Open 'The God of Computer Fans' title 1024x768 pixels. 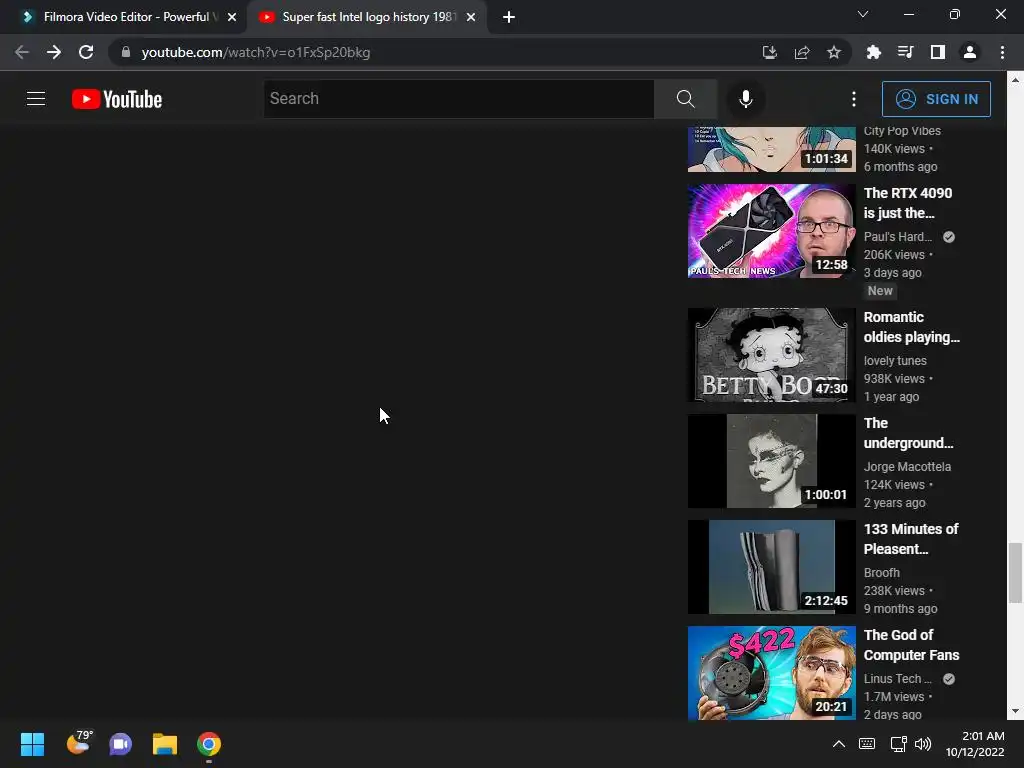click(911, 645)
